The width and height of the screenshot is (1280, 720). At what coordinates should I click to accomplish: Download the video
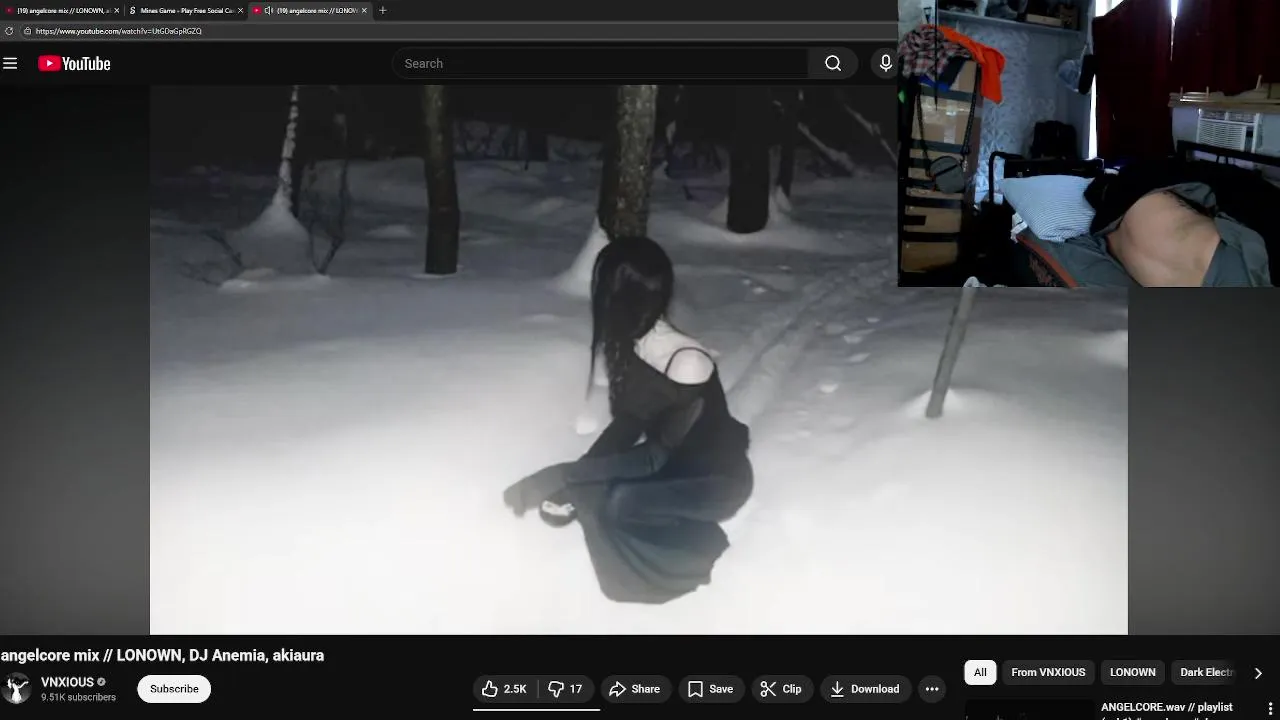(865, 688)
